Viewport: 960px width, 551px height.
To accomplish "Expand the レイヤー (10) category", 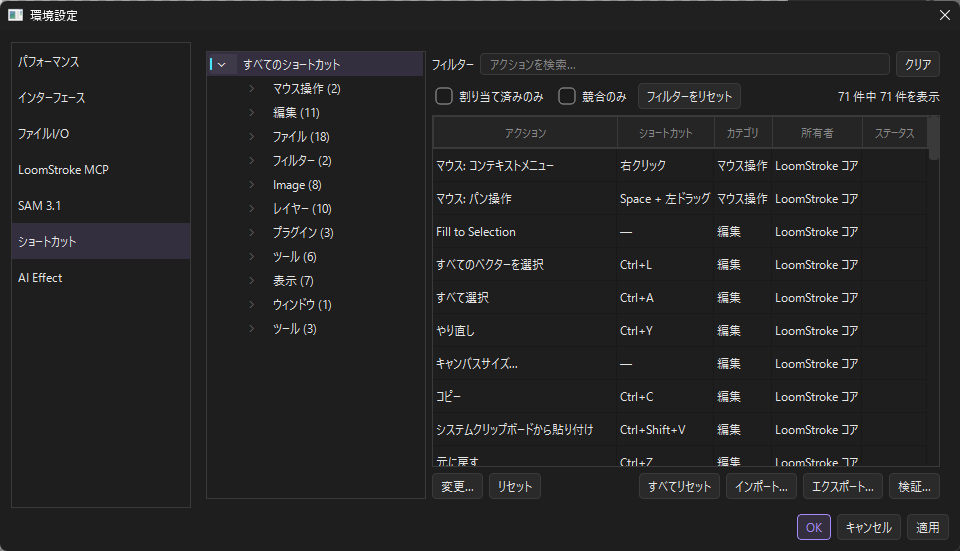I will tap(251, 209).
